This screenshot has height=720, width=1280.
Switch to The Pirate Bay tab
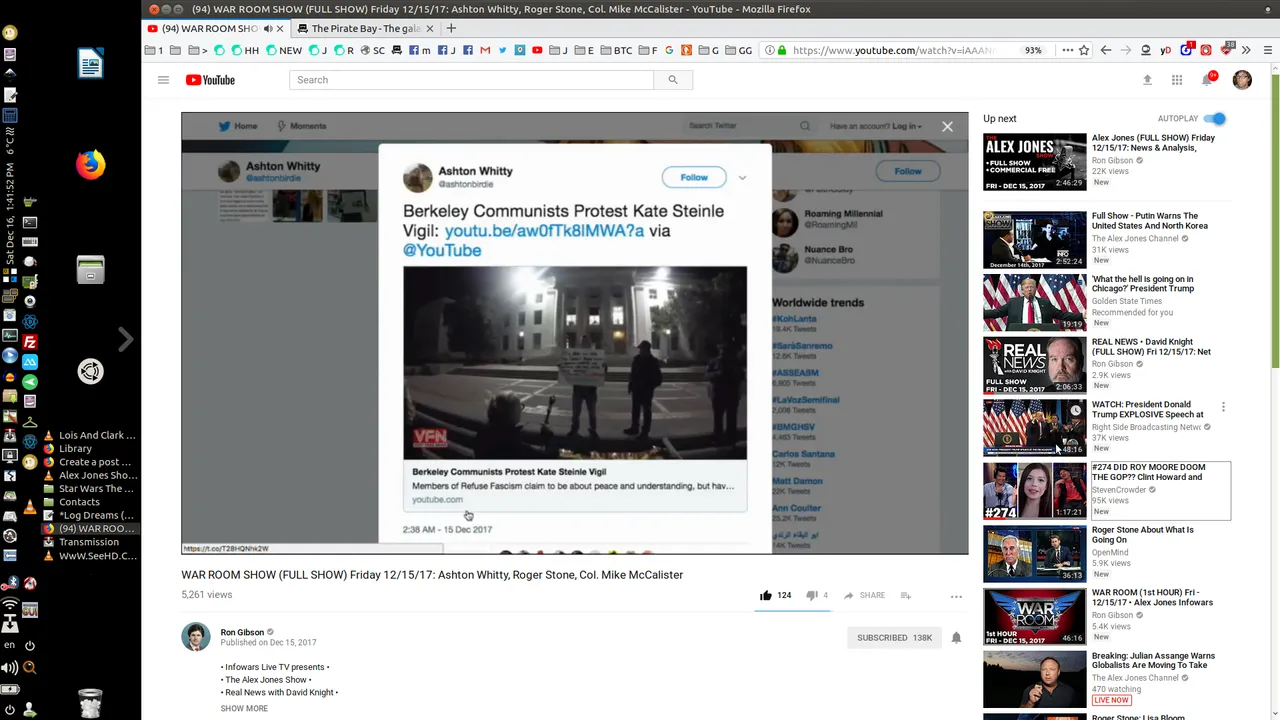pos(365,29)
